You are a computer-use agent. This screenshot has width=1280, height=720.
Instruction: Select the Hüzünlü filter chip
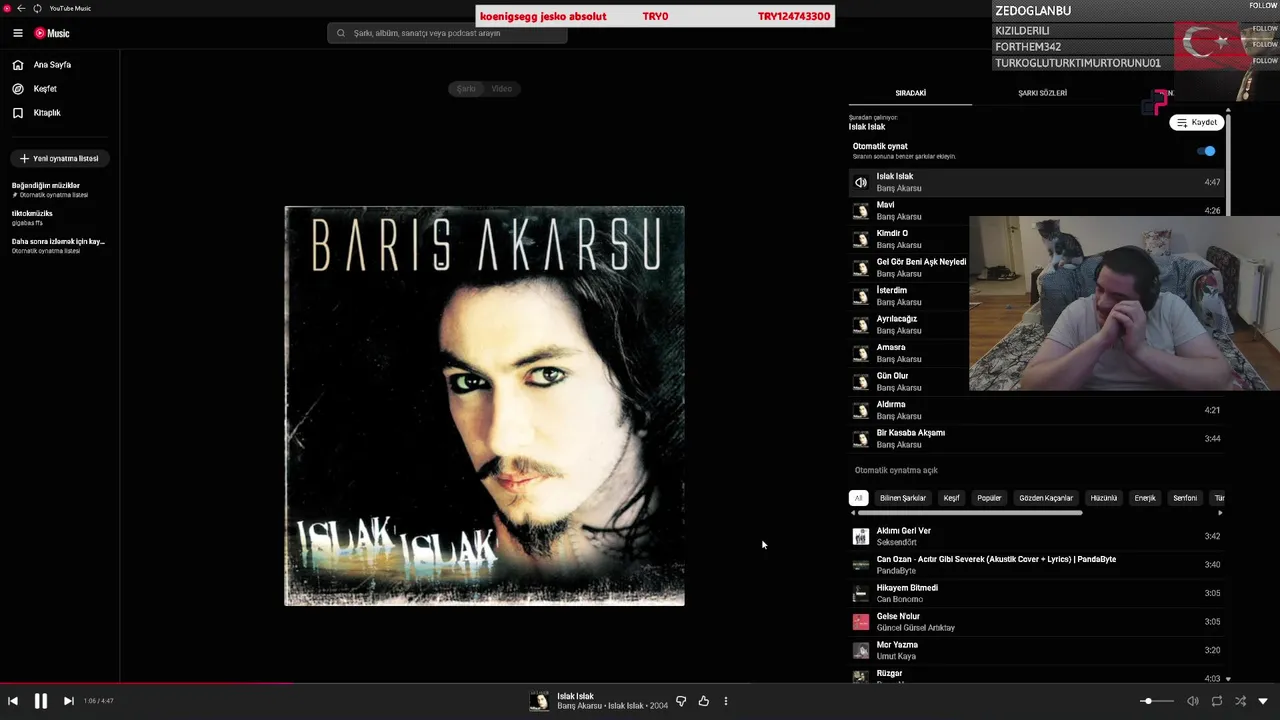click(1104, 498)
